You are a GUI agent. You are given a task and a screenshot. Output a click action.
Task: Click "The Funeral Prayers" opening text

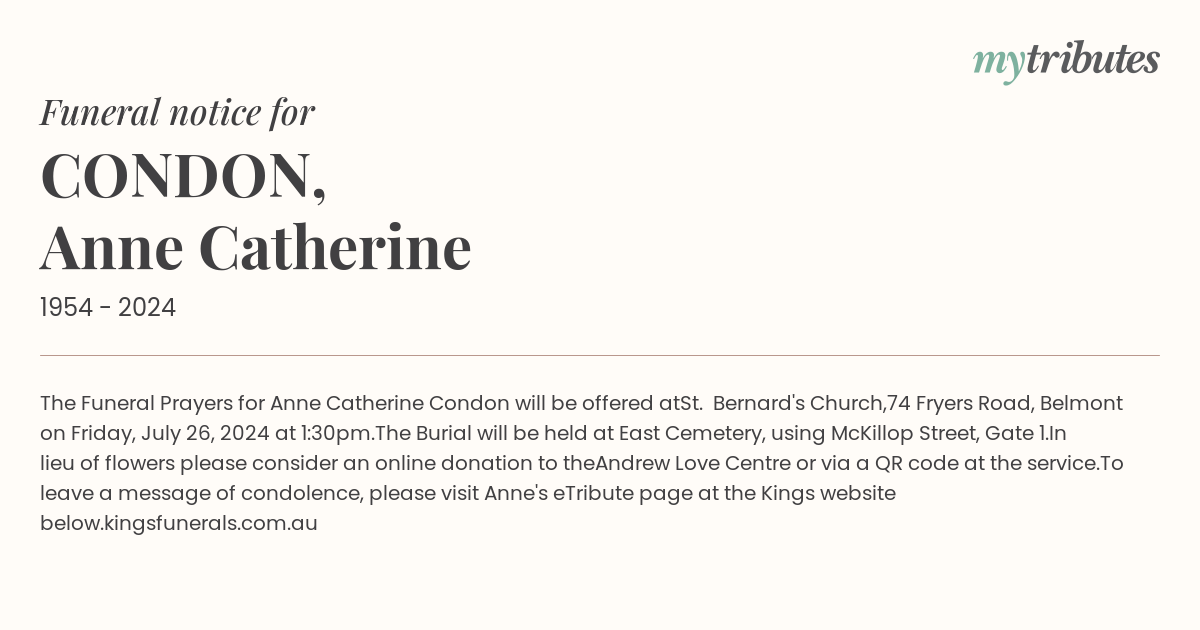136,403
